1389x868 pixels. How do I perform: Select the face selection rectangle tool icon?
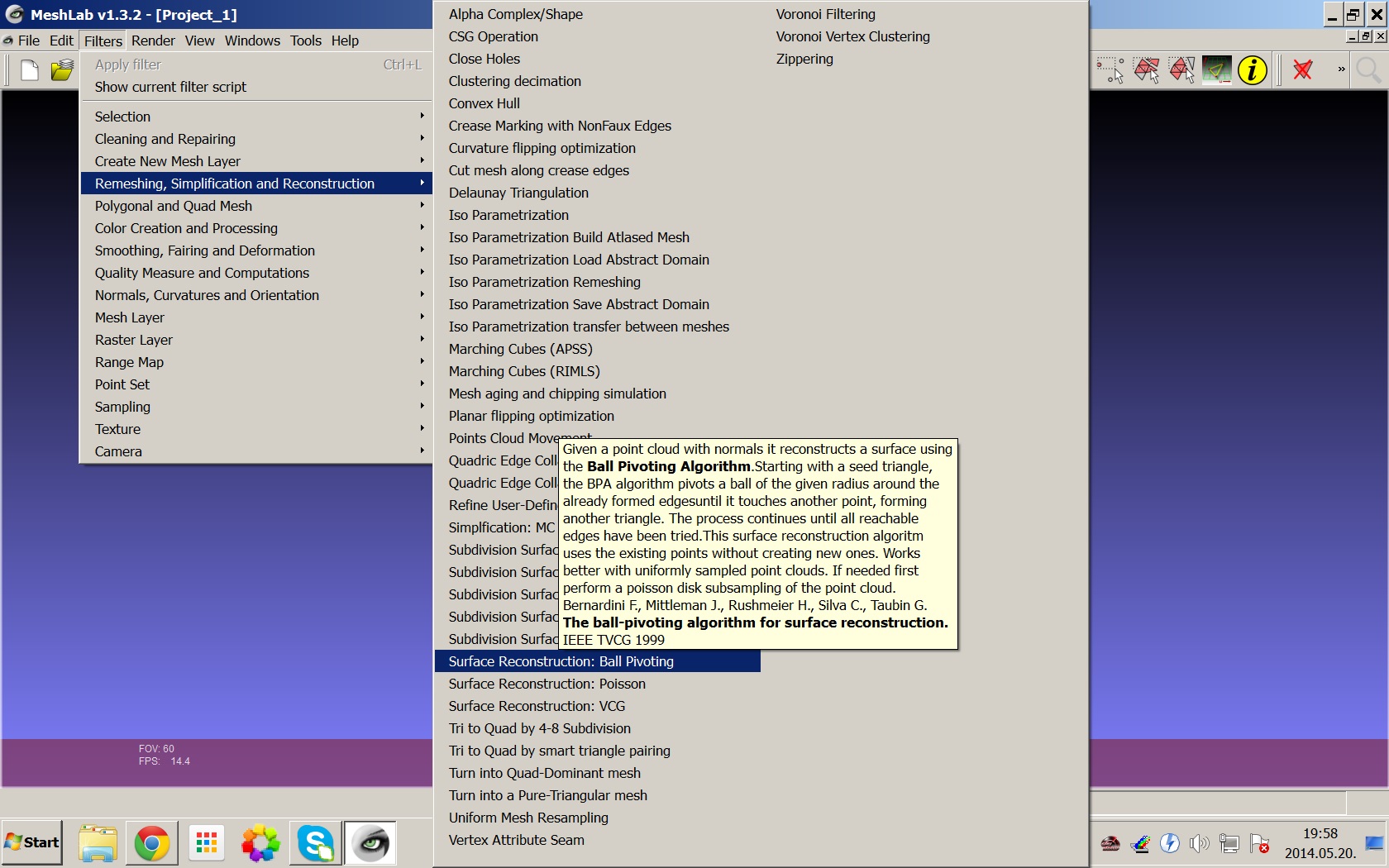click(x=1181, y=70)
